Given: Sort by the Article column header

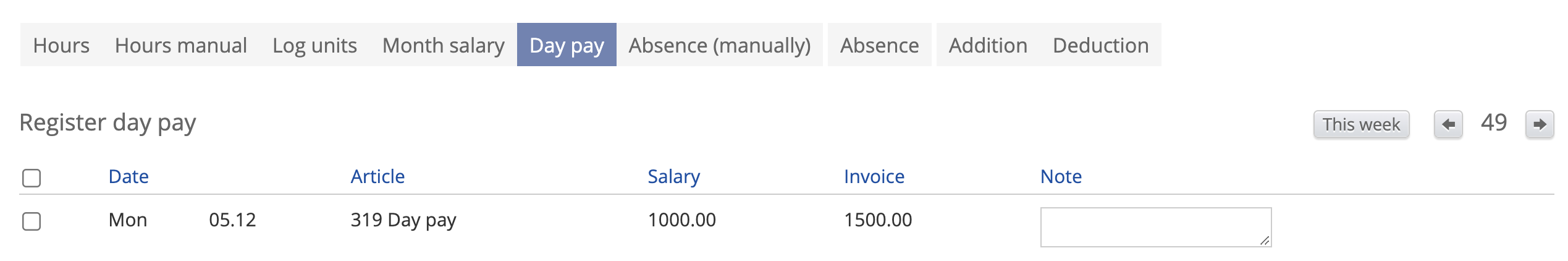Looking at the screenshot, I should [377, 177].
